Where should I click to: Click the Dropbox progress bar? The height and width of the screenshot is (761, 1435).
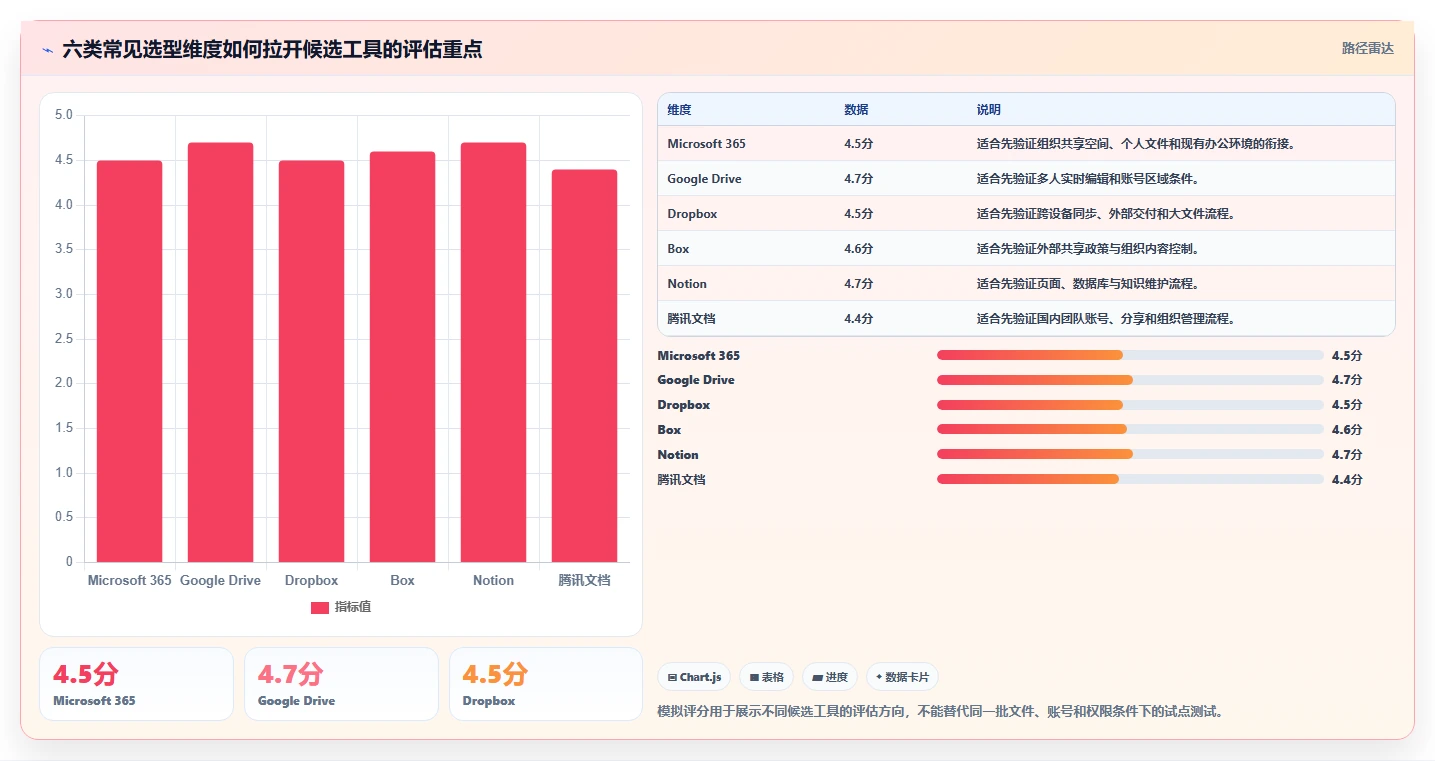tap(1130, 405)
